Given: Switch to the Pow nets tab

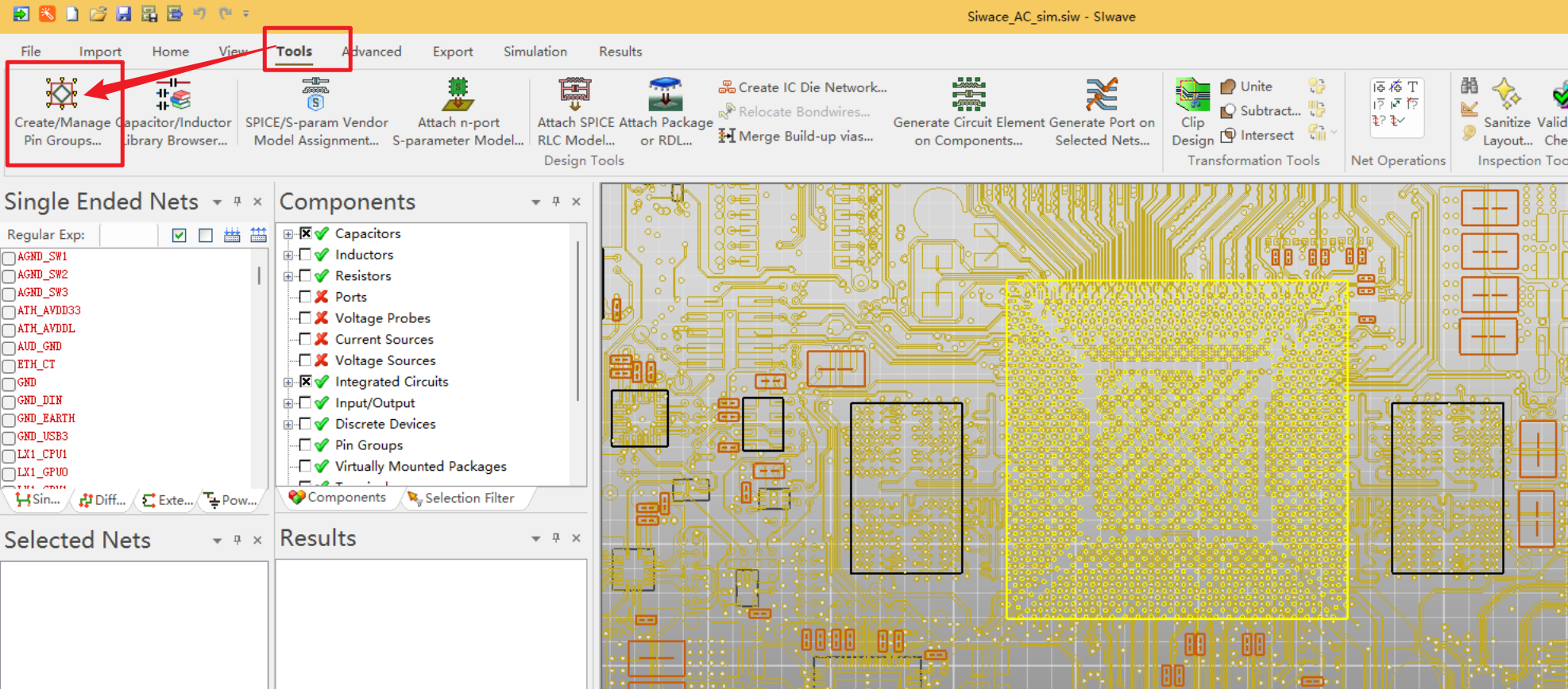Looking at the screenshot, I should point(231,500).
